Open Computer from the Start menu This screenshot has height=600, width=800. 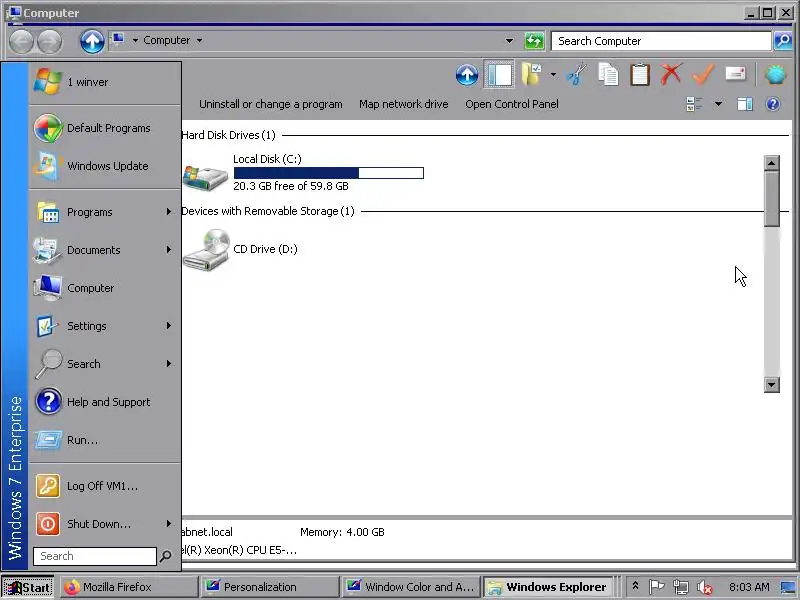pos(105,288)
